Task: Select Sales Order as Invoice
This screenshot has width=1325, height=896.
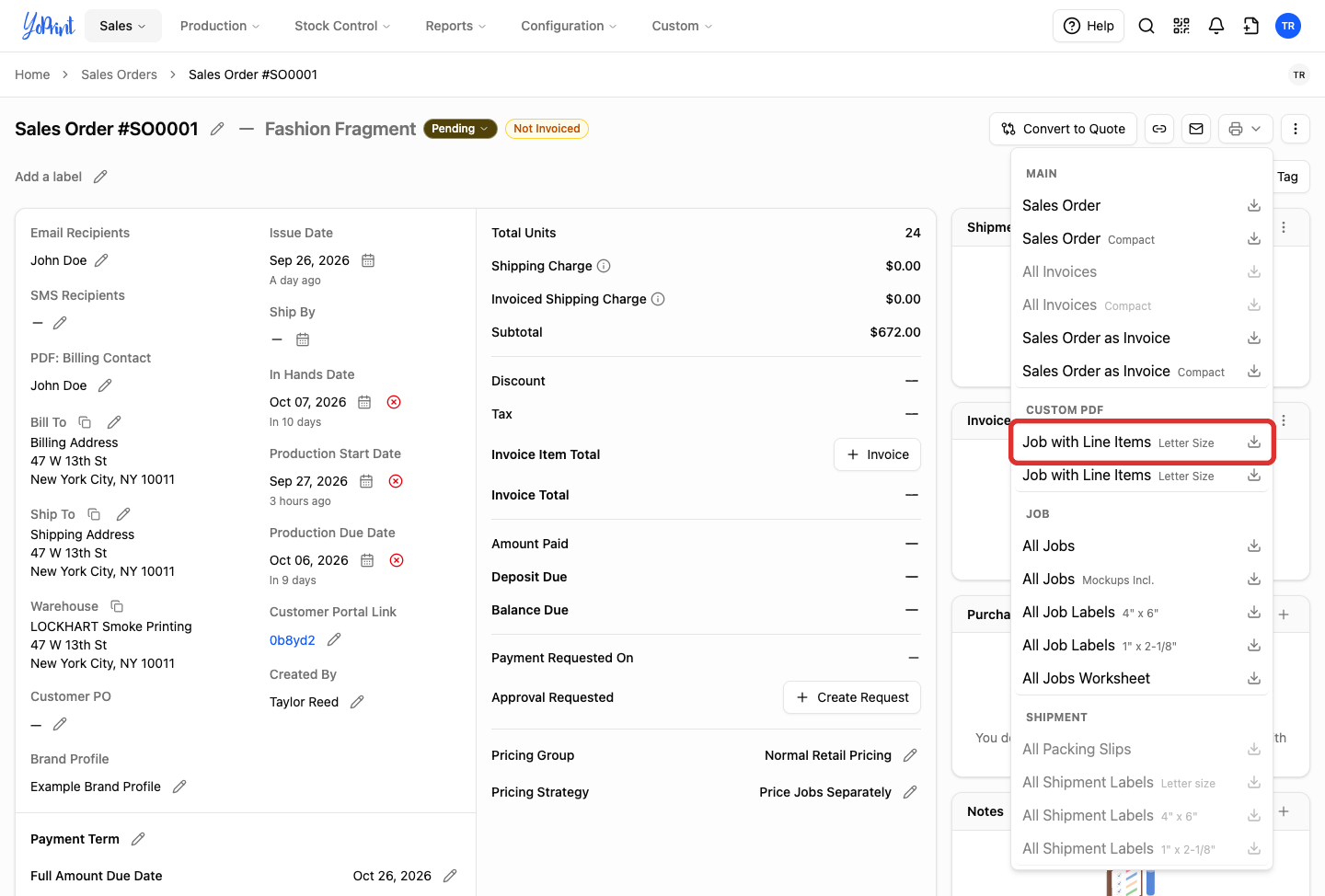Action: [1141, 338]
